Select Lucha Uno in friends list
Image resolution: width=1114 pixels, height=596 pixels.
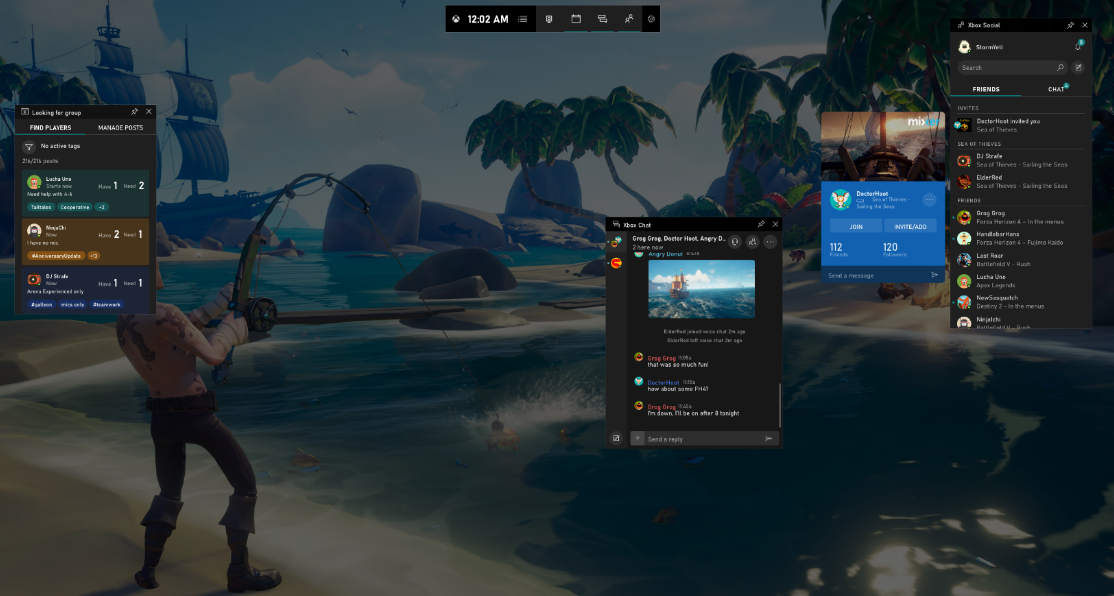(1021, 281)
